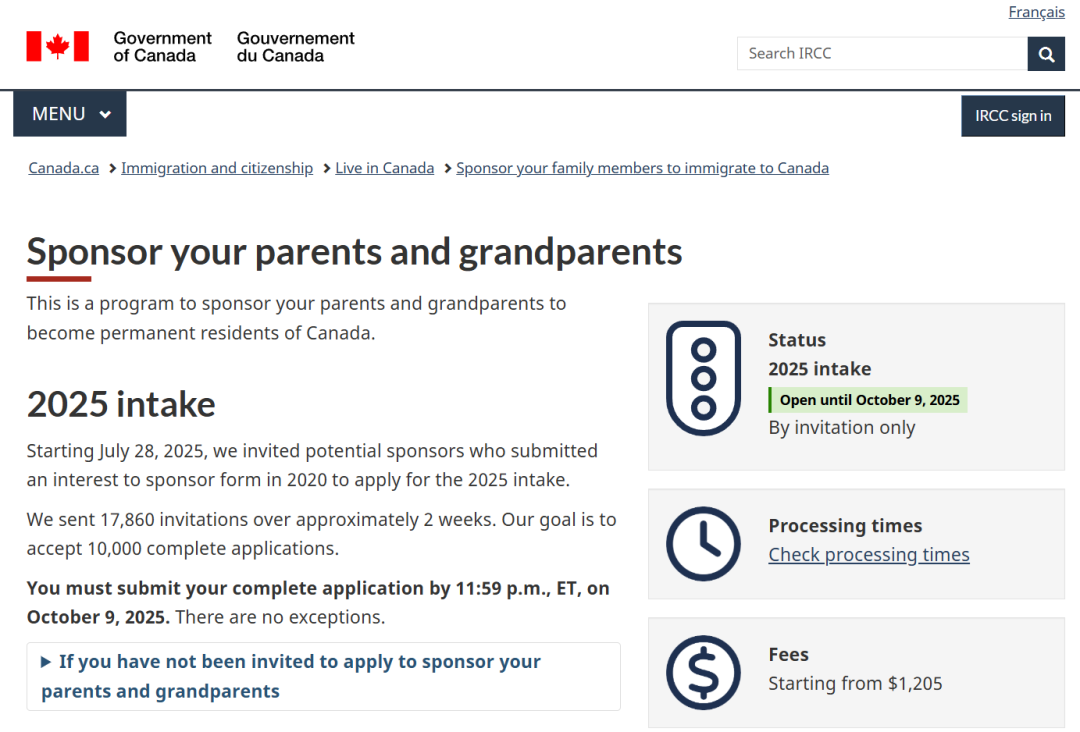Focus the Search IRCC input field

point(881,54)
